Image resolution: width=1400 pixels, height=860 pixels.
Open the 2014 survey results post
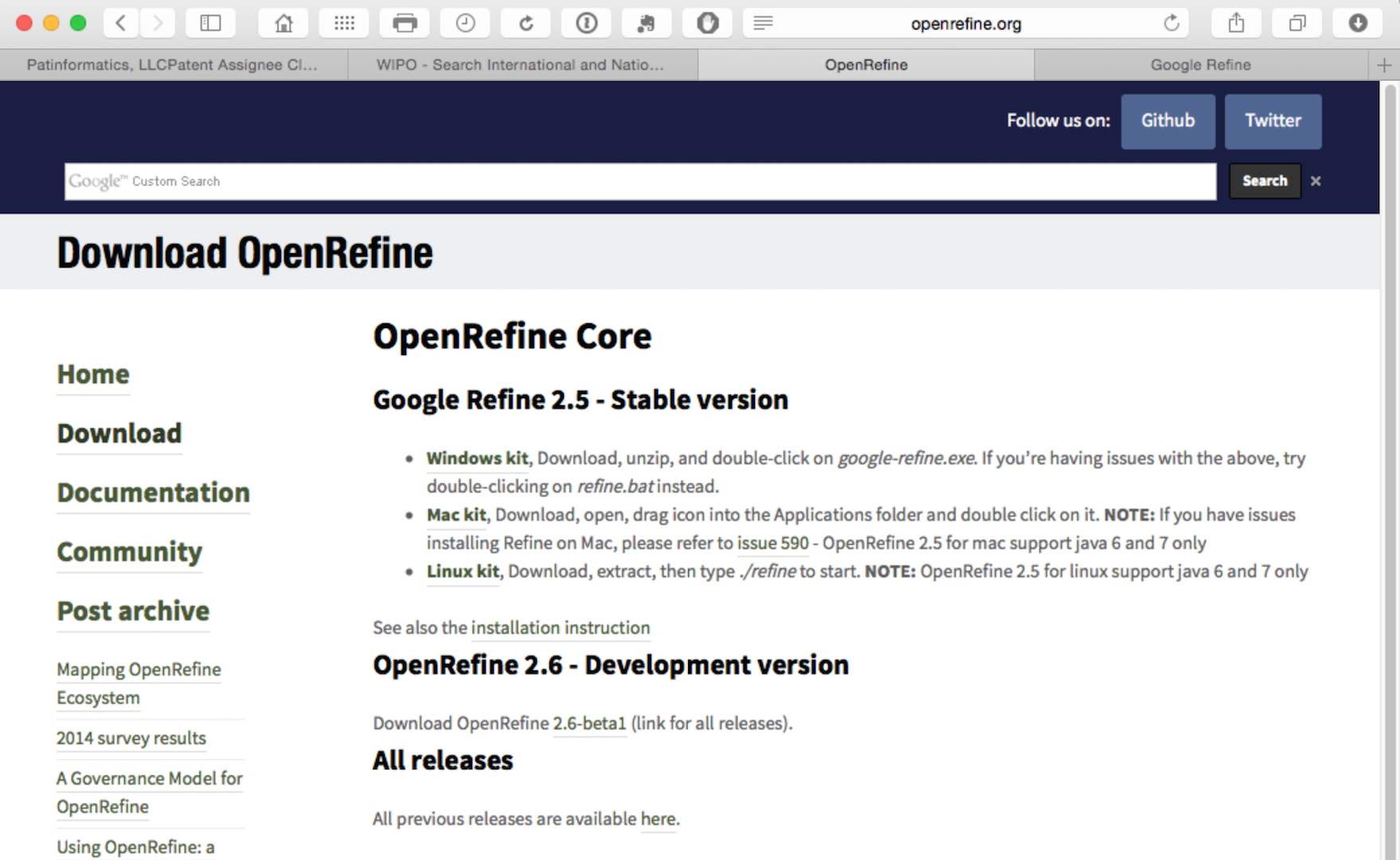[x=131, y=738]
